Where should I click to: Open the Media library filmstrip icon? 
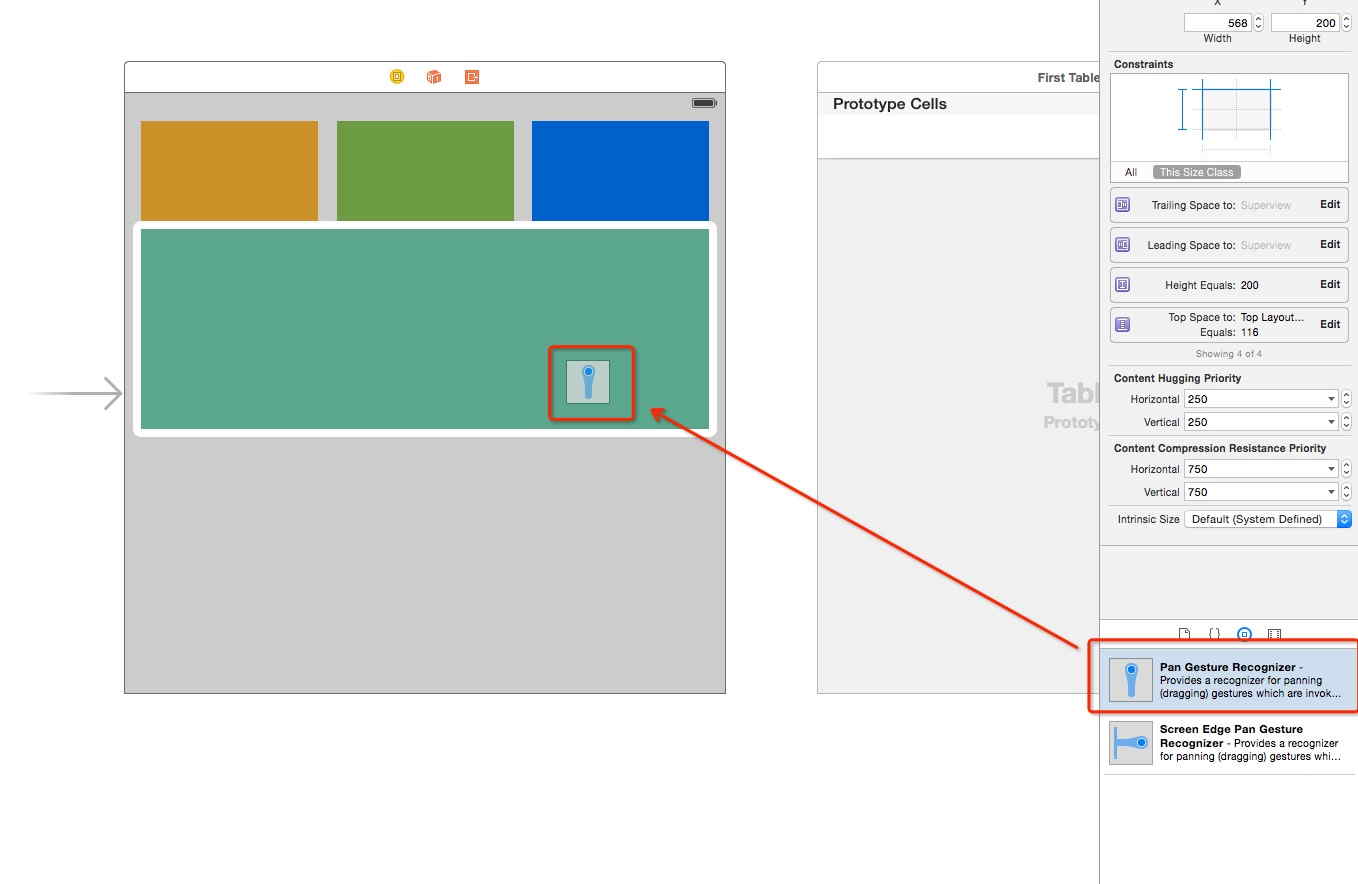pos(1274,634)
